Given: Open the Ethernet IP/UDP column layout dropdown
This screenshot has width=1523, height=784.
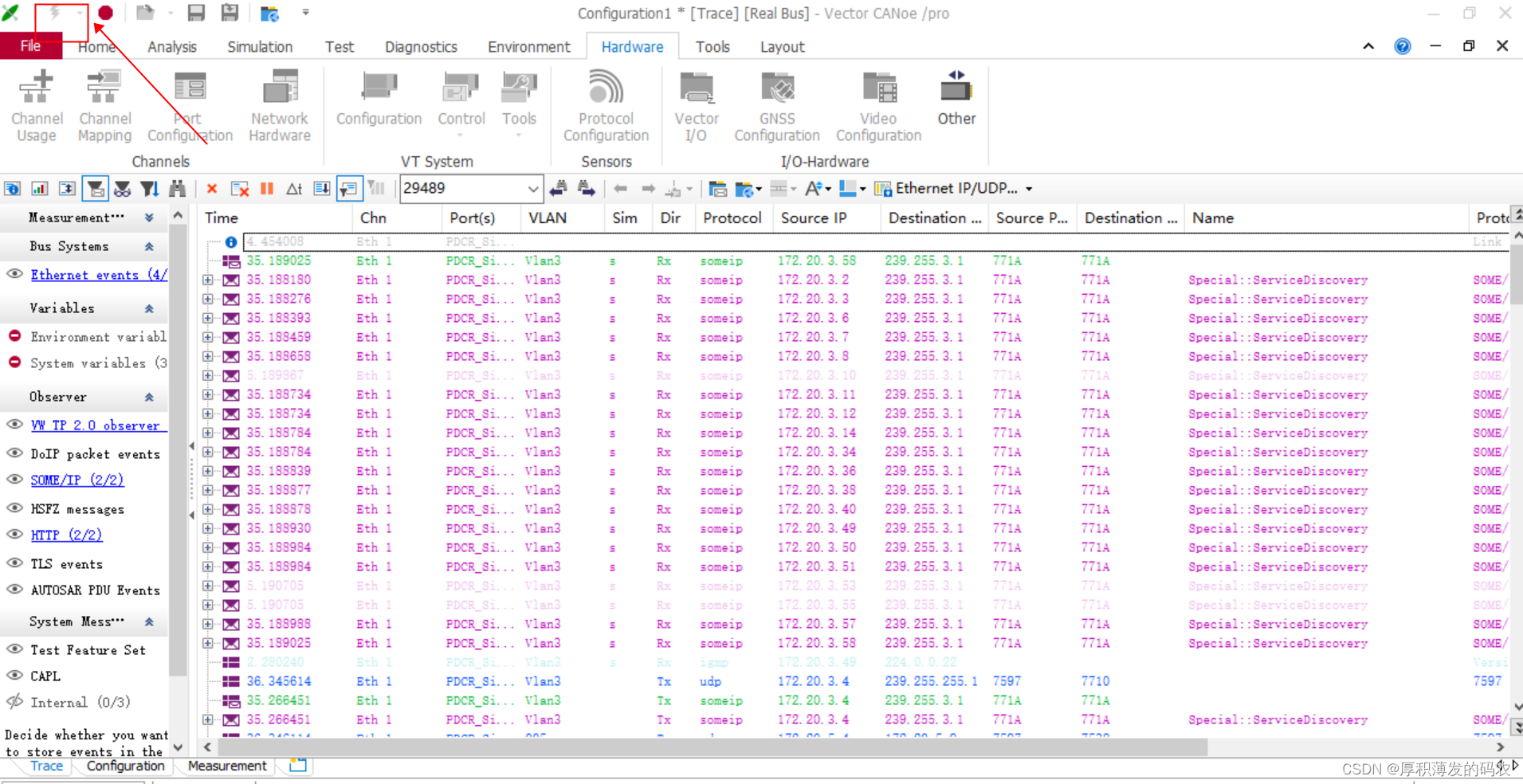Looking at the screenshot, I should [1029, 189].
